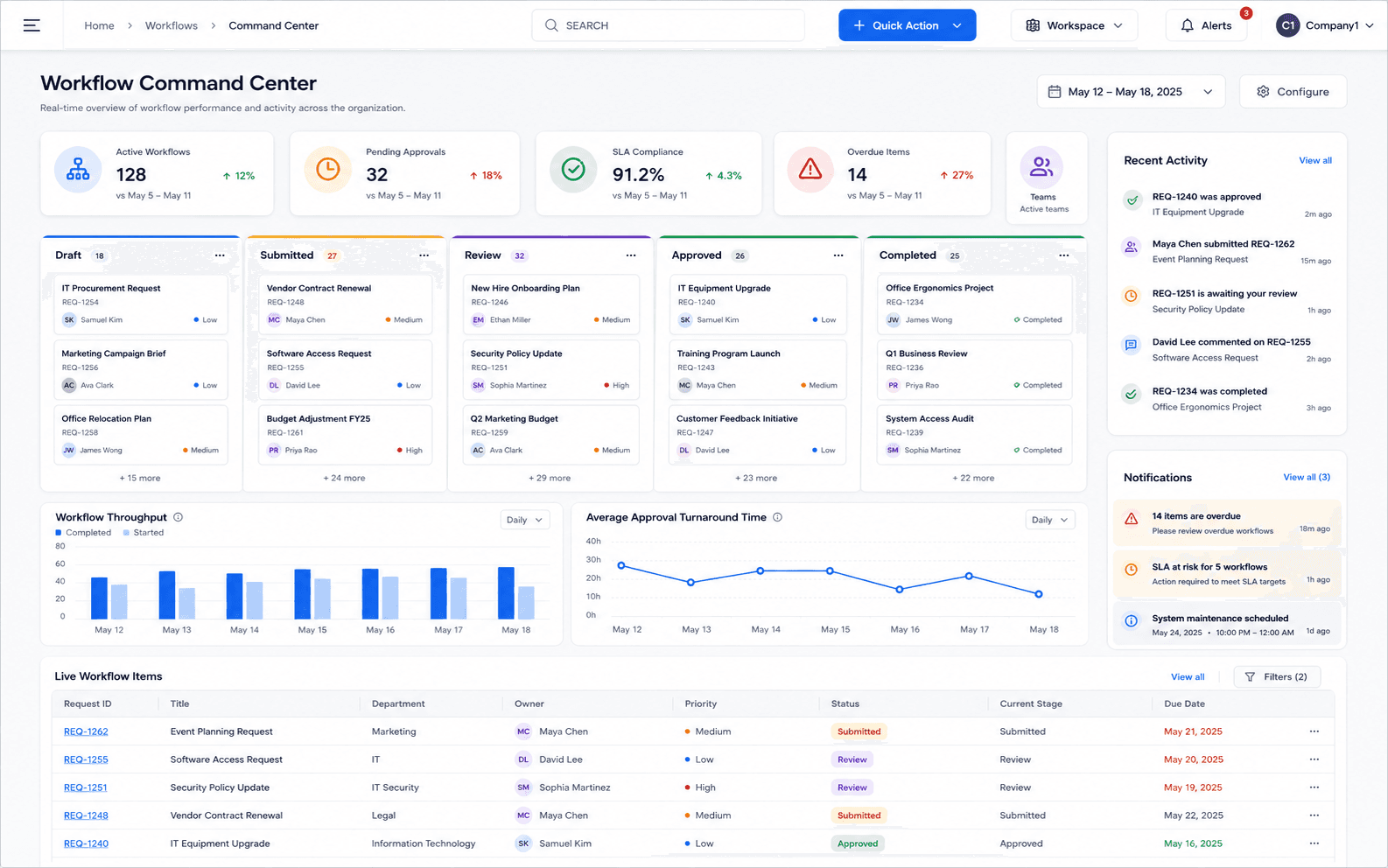Click the Configure button
Image resolution: width=1388 pixels, height=868 pixels.
[x=1293, y=92]
